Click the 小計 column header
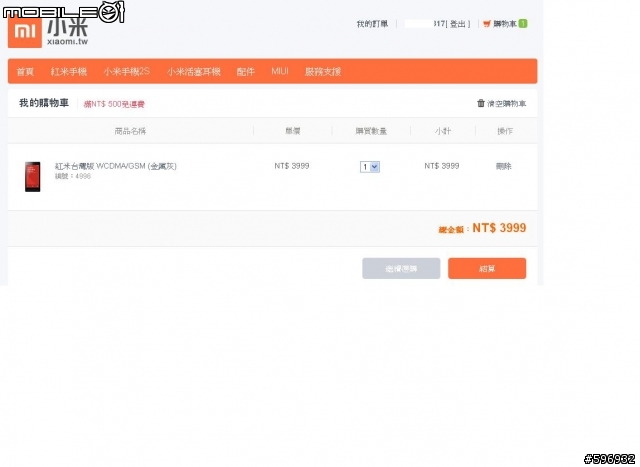 pos(443,131)
